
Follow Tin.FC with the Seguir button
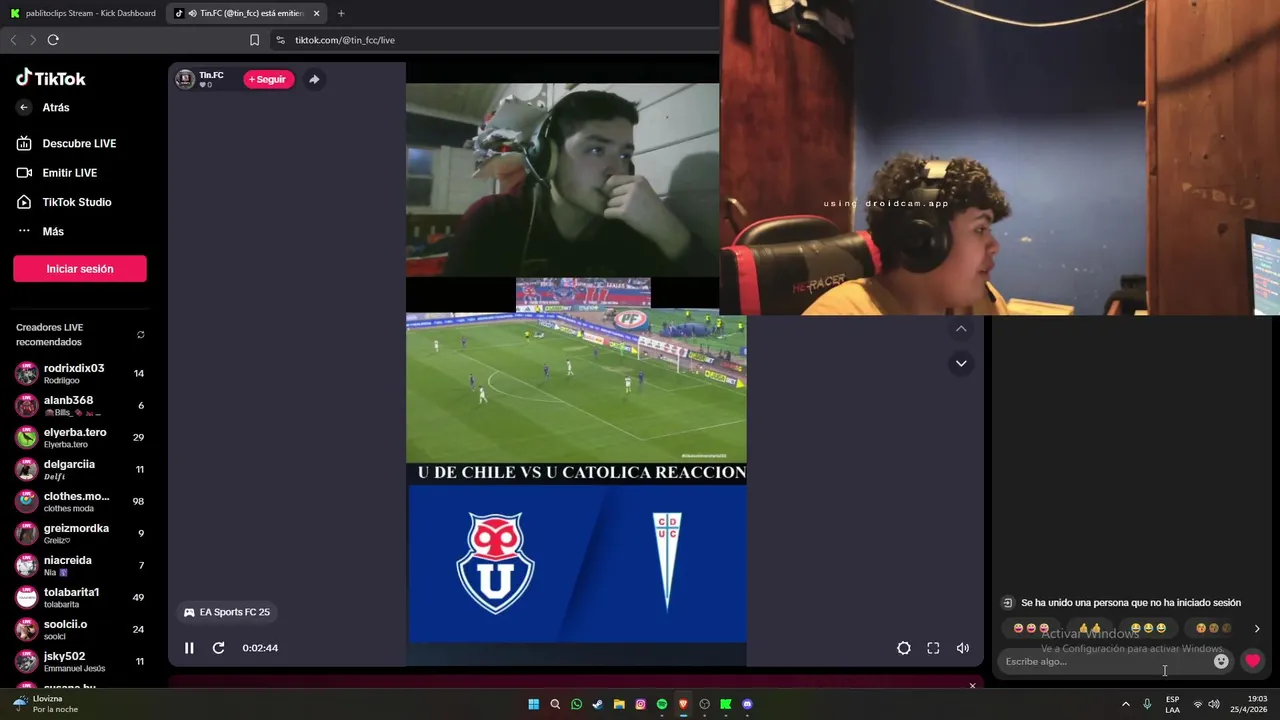(268, 79)
